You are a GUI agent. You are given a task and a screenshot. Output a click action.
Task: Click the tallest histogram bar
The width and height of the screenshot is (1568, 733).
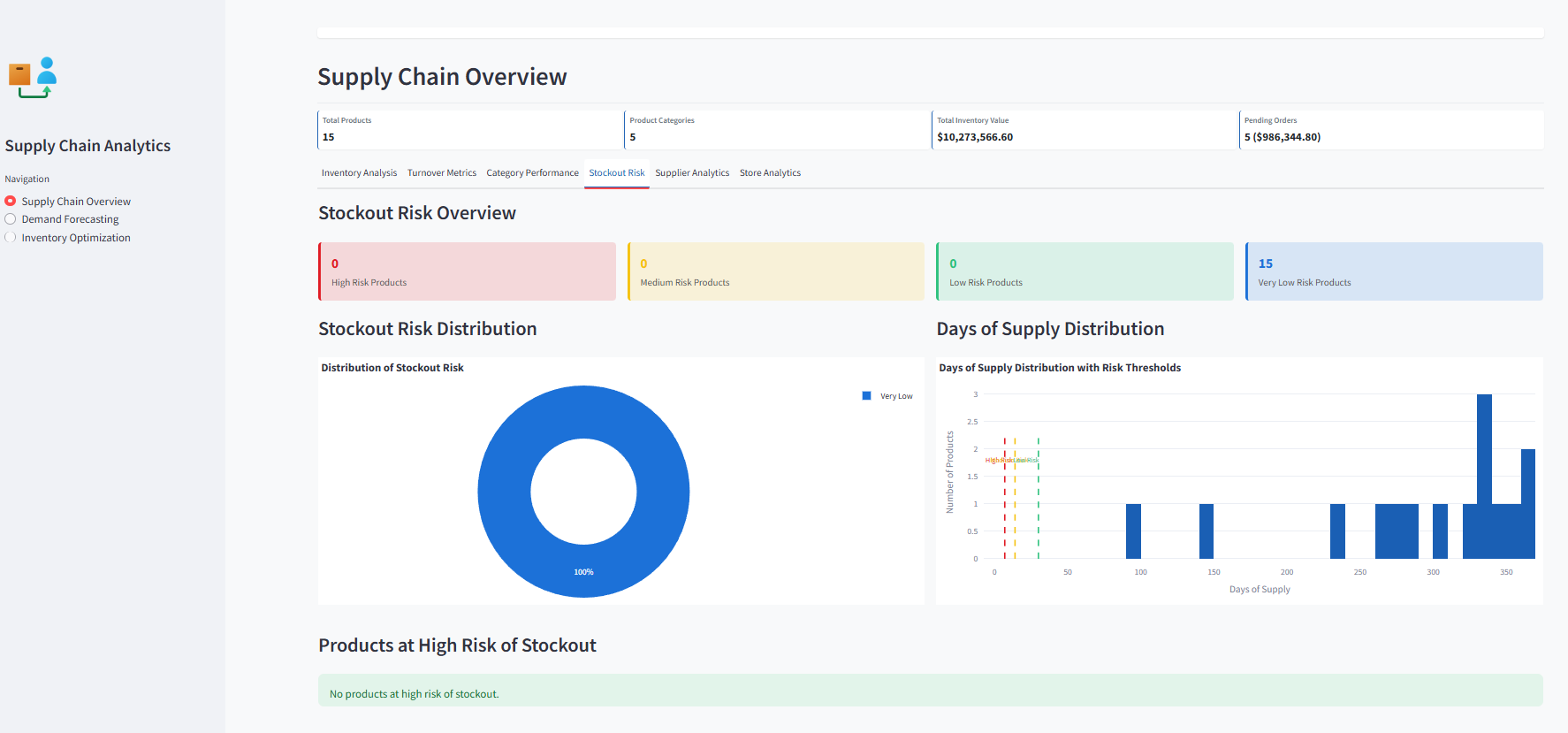[x=1484, y=476]
